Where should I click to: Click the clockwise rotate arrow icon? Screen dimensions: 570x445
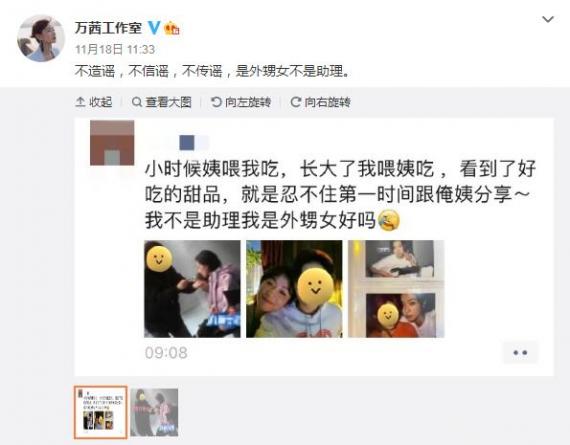(296, 102)
